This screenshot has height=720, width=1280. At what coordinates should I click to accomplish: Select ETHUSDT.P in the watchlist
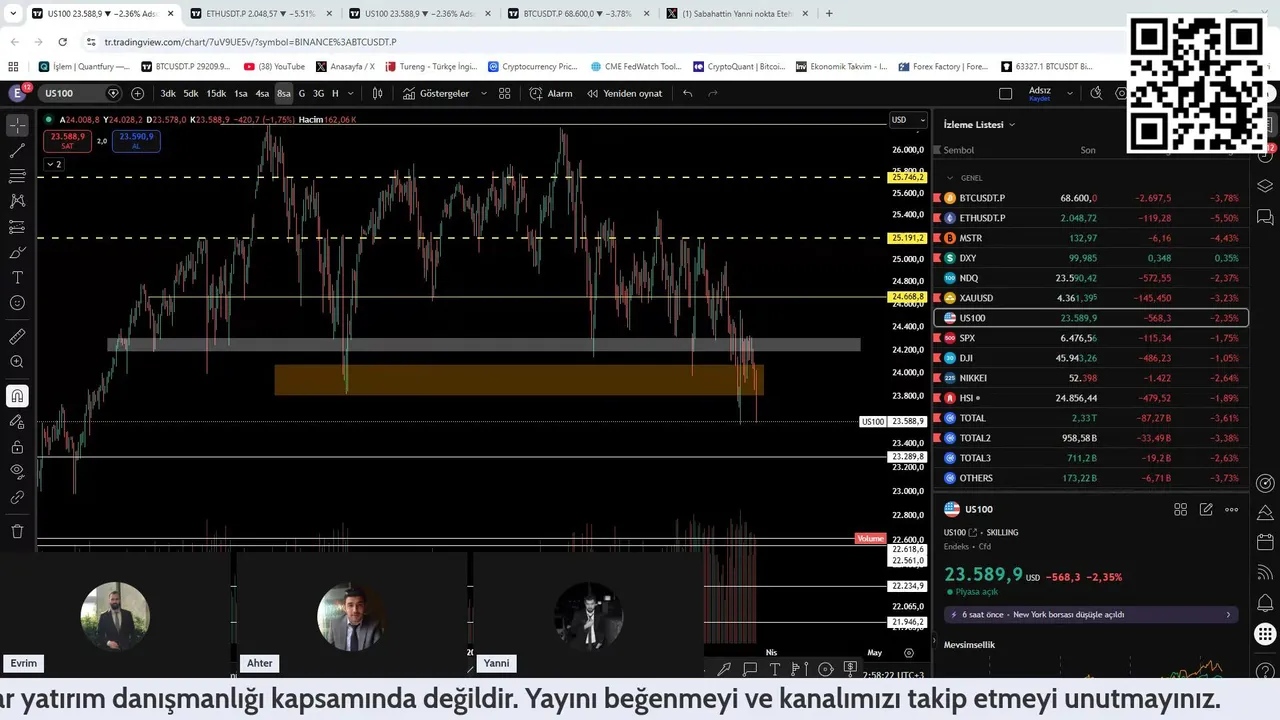[x=1090, y=218]
